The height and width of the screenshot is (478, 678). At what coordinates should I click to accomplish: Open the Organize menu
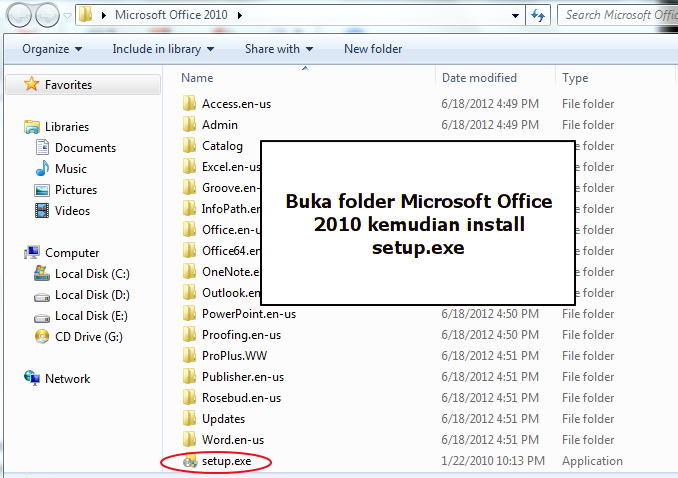click(x=52, y=49)
